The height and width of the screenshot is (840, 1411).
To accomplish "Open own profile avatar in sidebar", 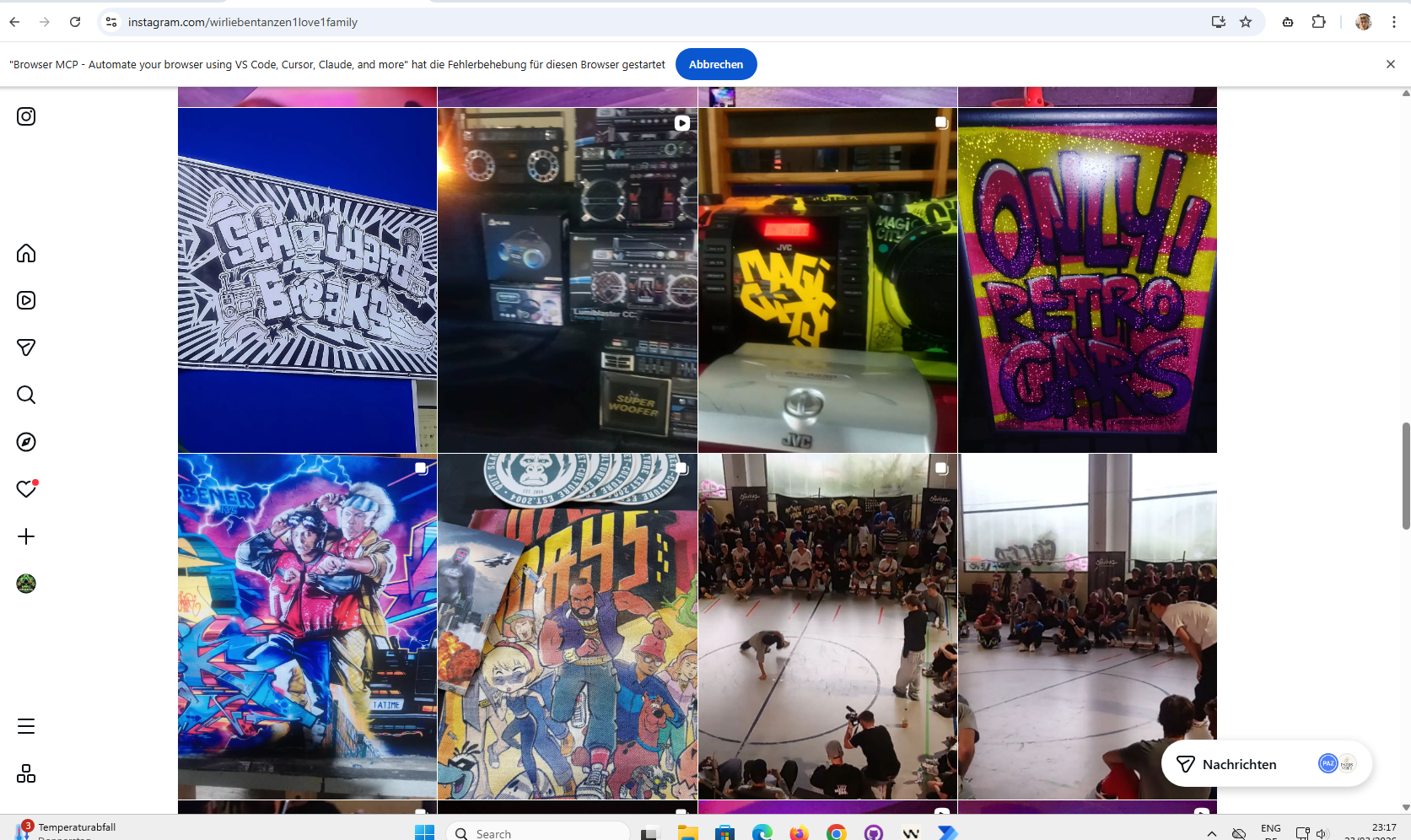I will (26, 584).
